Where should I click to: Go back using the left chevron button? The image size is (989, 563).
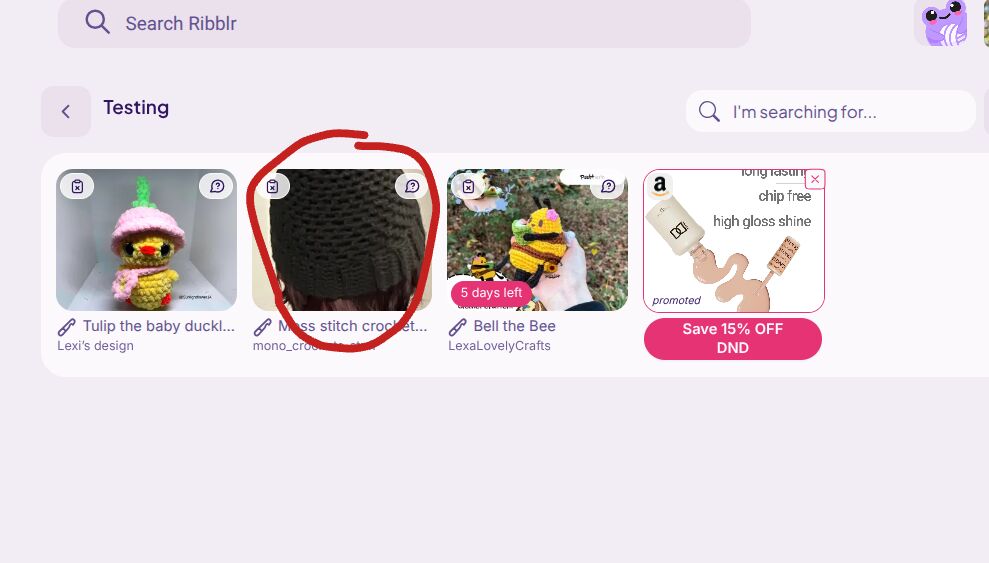point(66,112)
